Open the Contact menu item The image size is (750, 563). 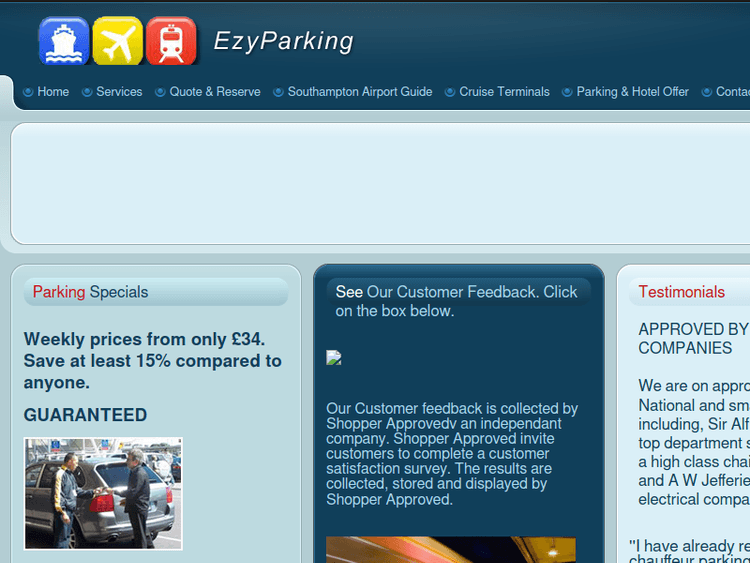[x=733, y=91]
